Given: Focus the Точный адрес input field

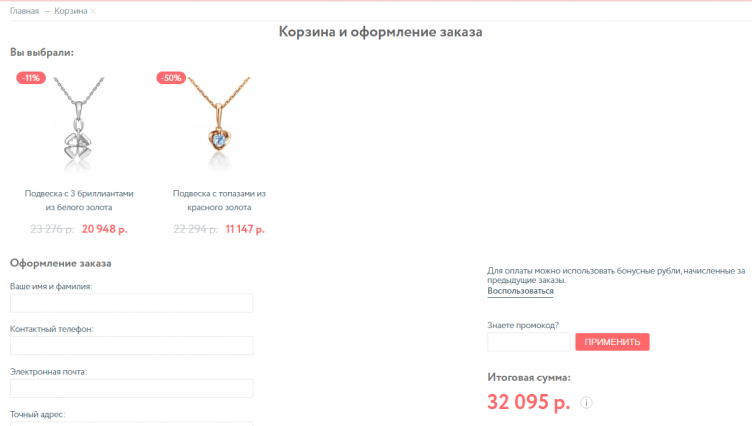Looking at the screenshot, I should point(131,424).
